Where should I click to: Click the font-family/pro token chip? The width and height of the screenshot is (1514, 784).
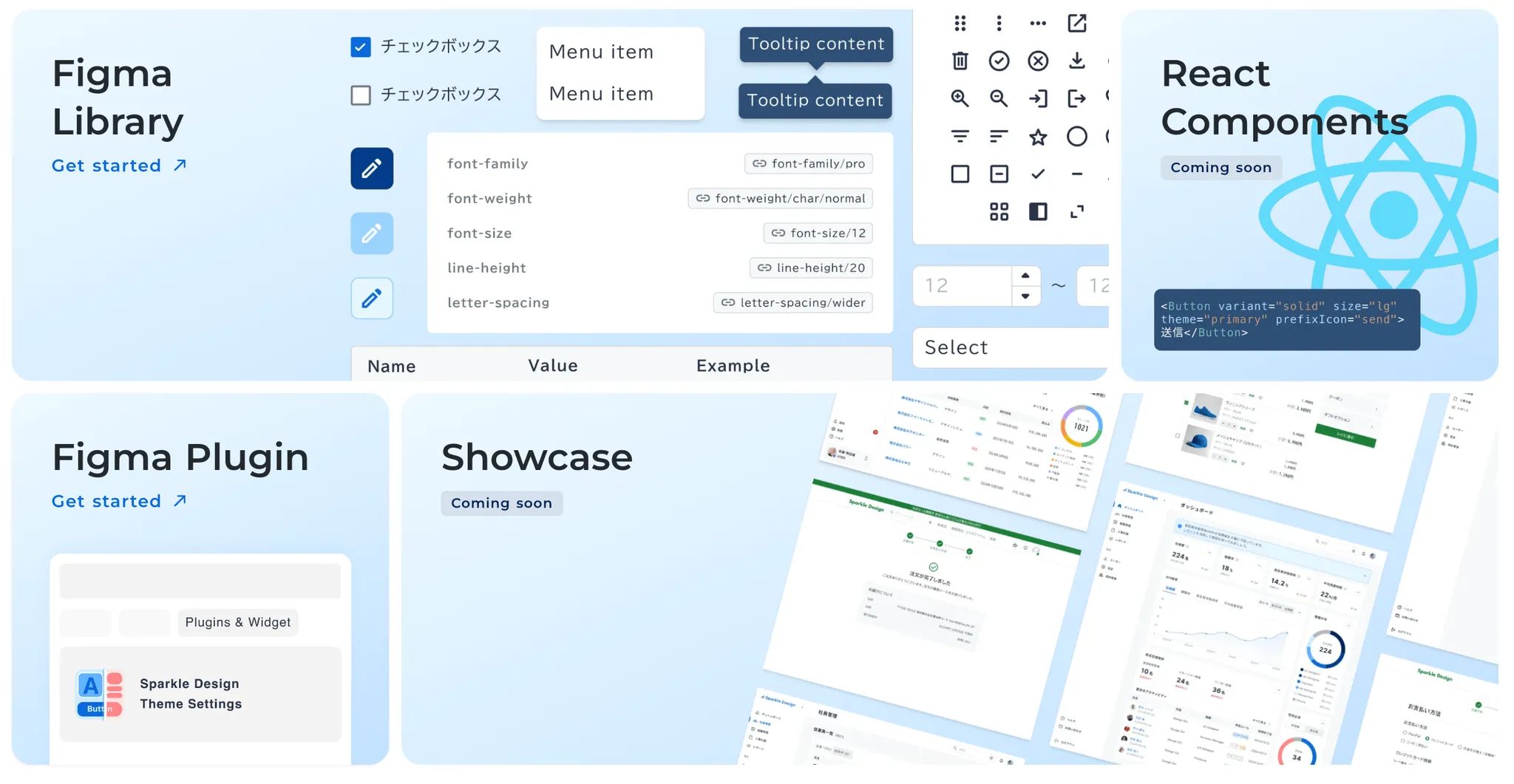click(x=809, y=163)
